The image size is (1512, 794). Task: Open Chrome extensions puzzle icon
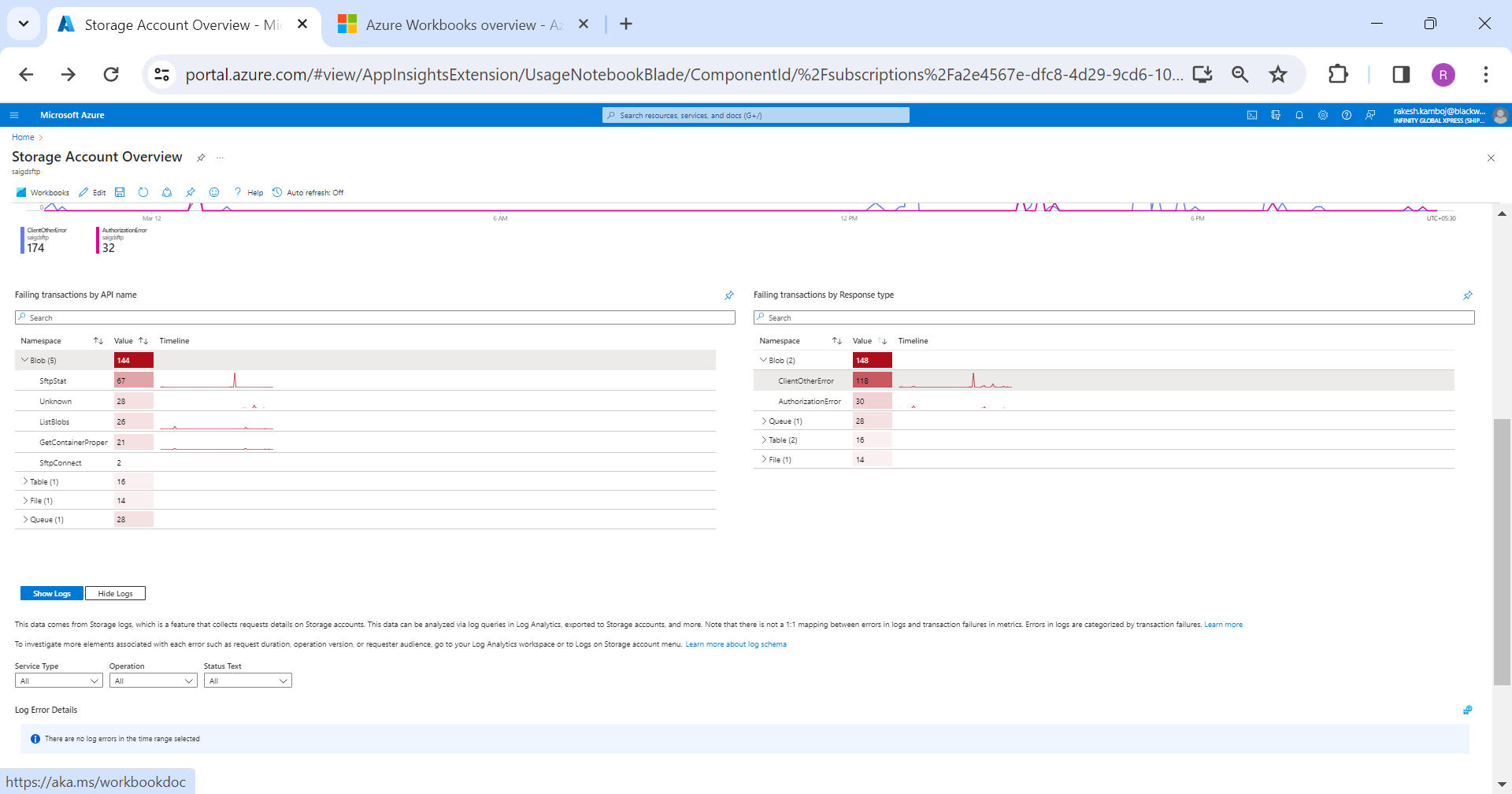coord(1338,74)
